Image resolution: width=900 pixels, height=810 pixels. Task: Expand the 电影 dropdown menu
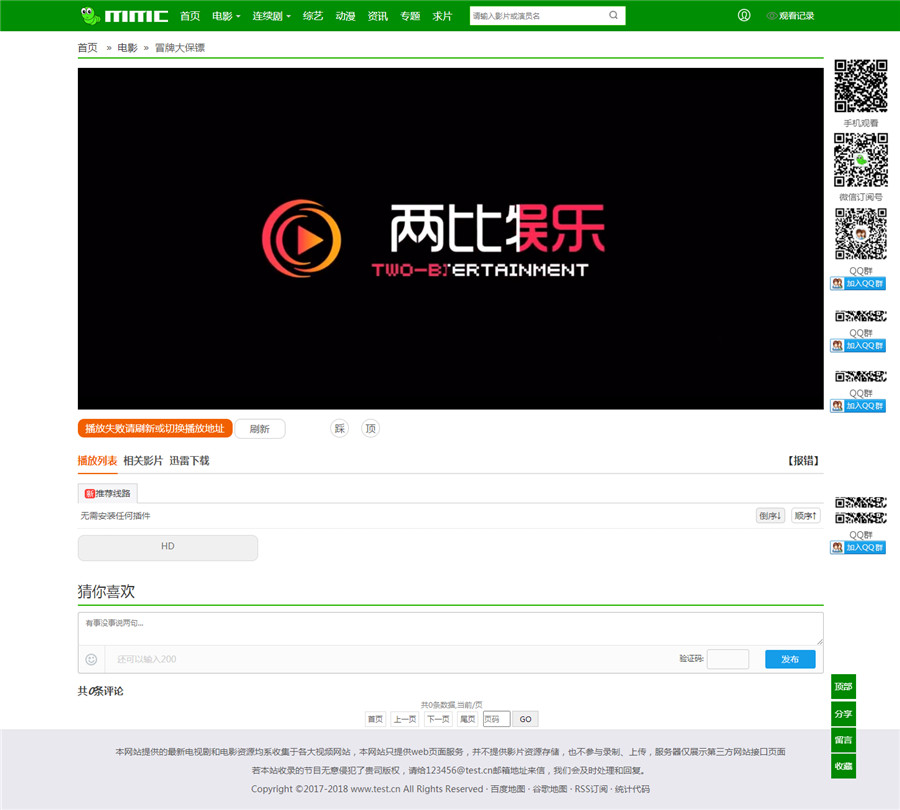[x=226, y=16]
